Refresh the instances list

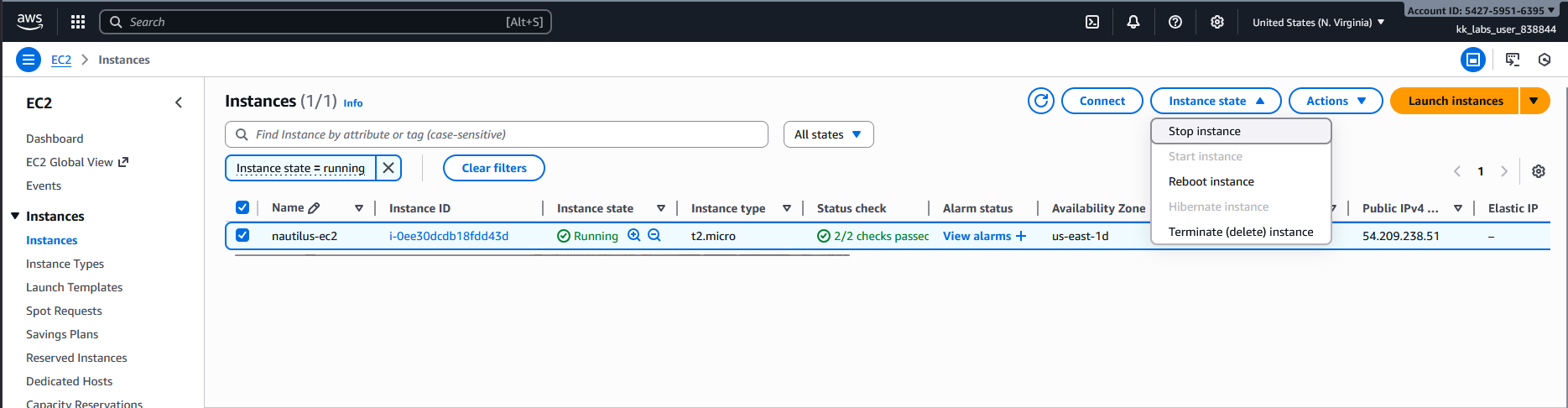(x=1041, y=101)
